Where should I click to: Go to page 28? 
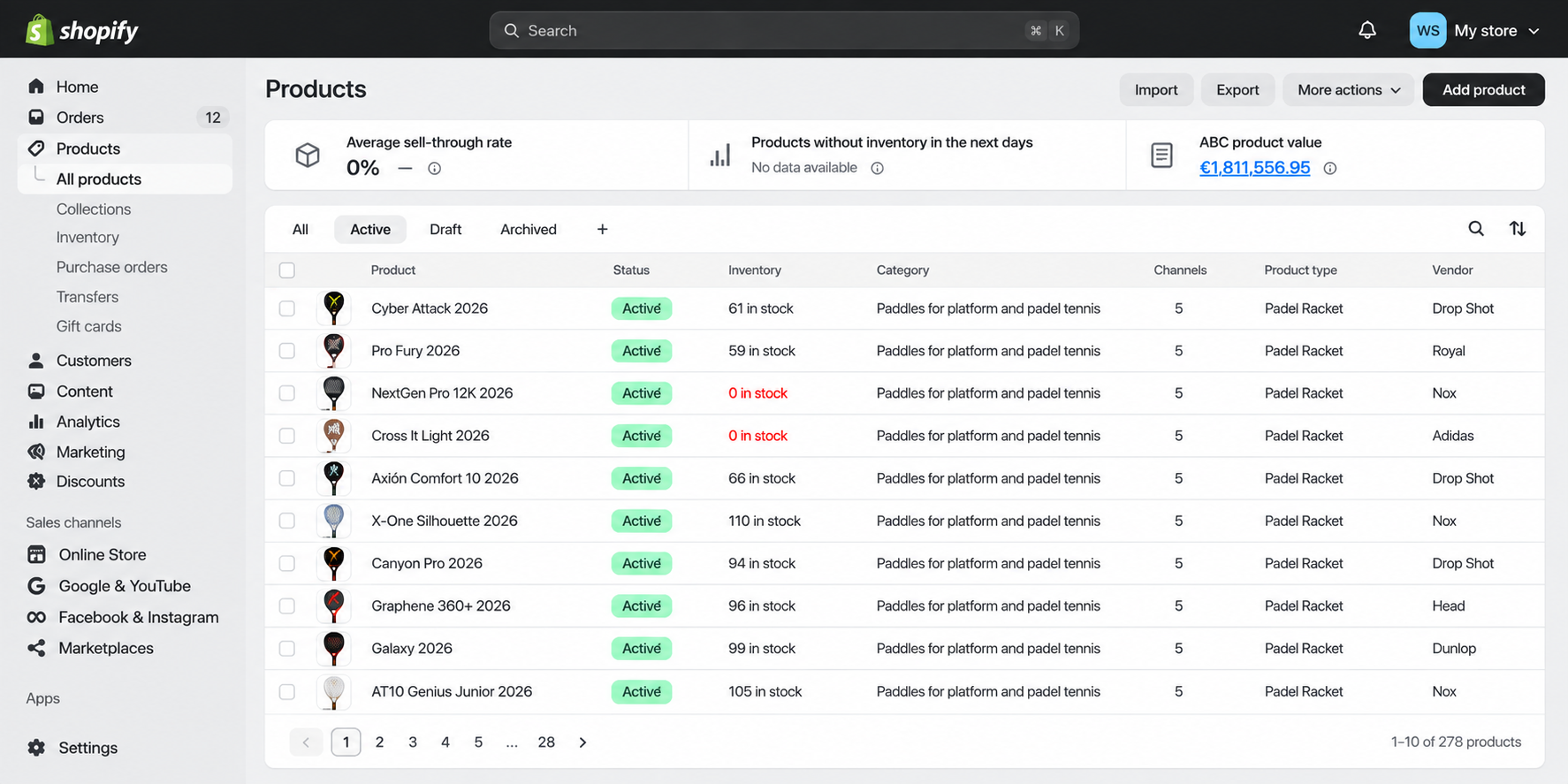coord(546,742)
